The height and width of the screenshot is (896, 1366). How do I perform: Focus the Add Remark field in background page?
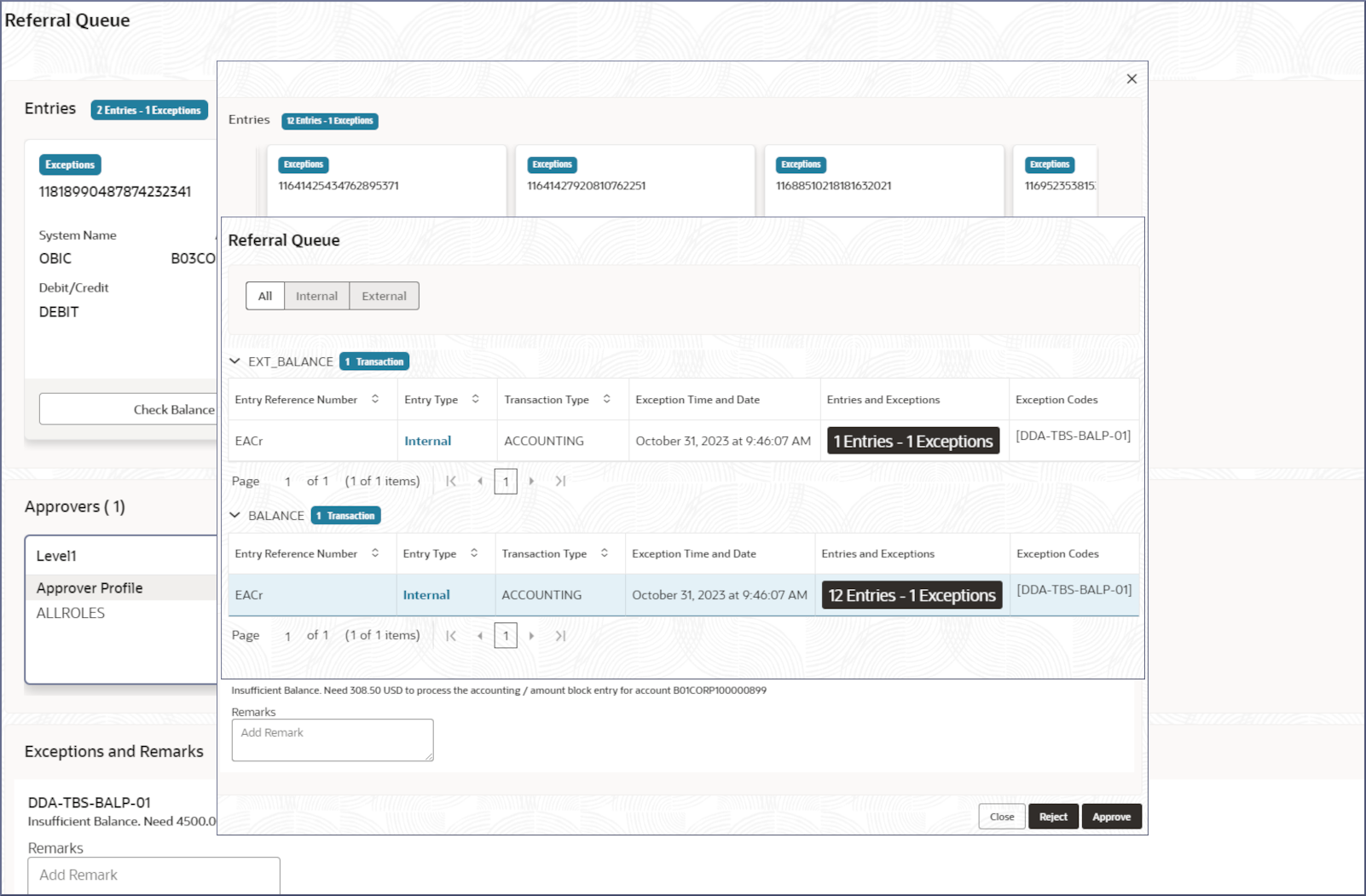click(153, 876)
